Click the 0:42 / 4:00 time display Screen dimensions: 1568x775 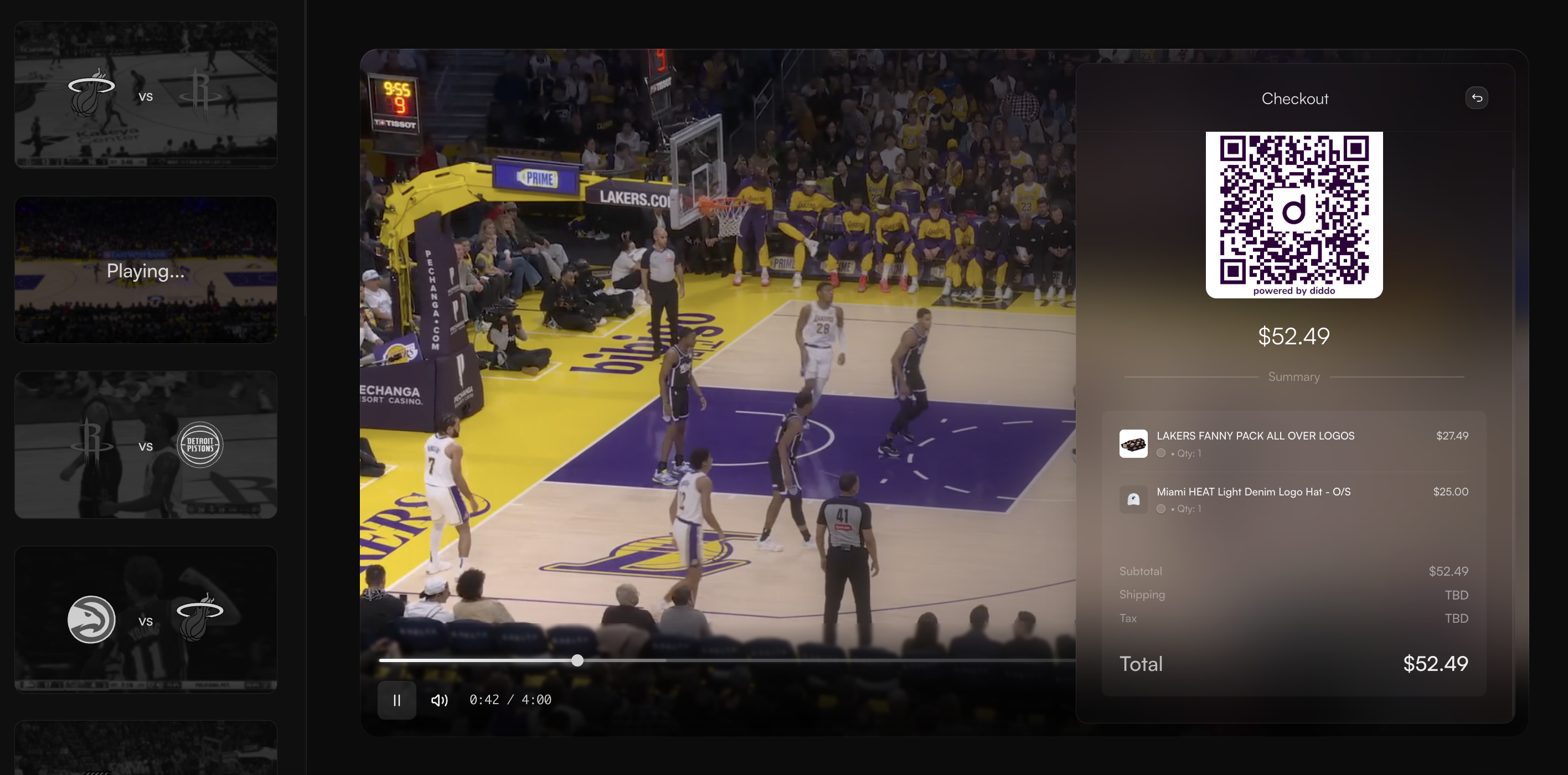pyautogui.click(x=510, y=700)
